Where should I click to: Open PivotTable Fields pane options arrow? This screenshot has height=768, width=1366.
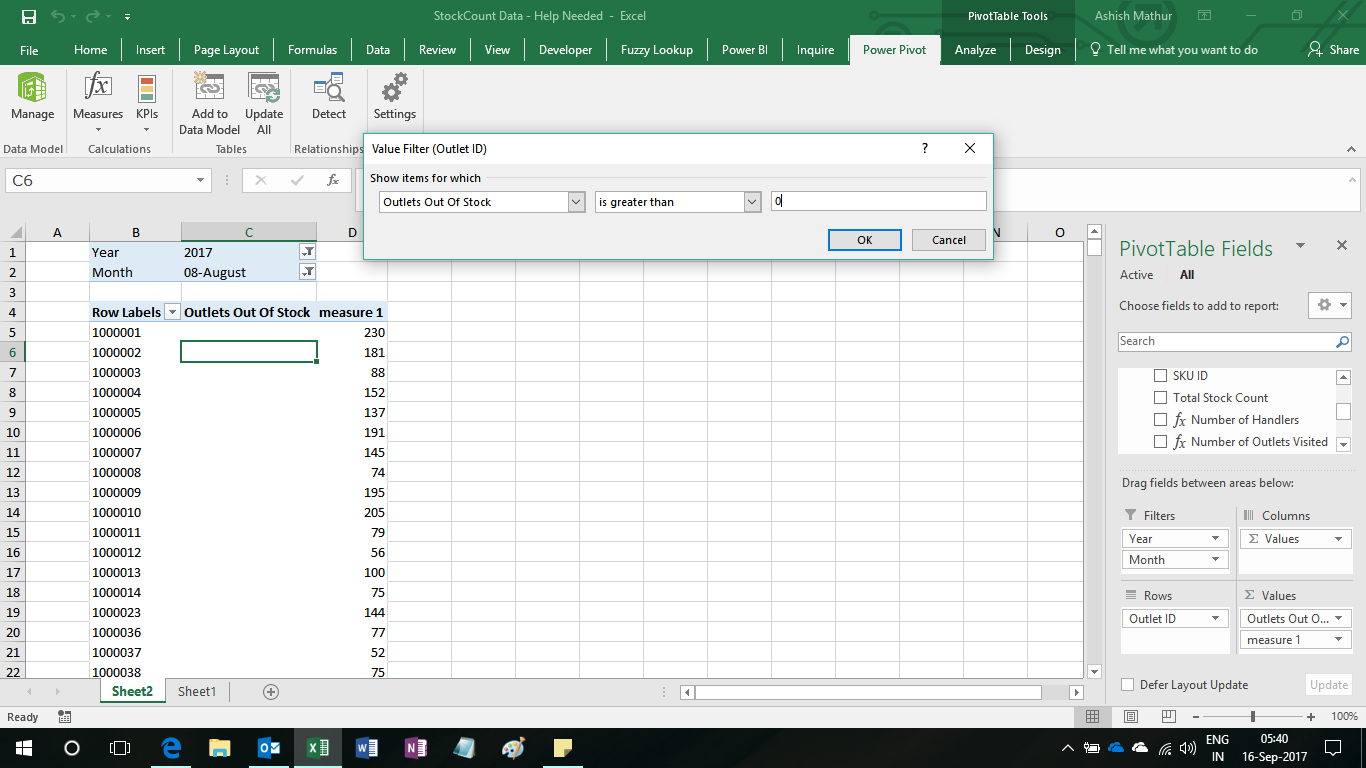click(1300, 246)
